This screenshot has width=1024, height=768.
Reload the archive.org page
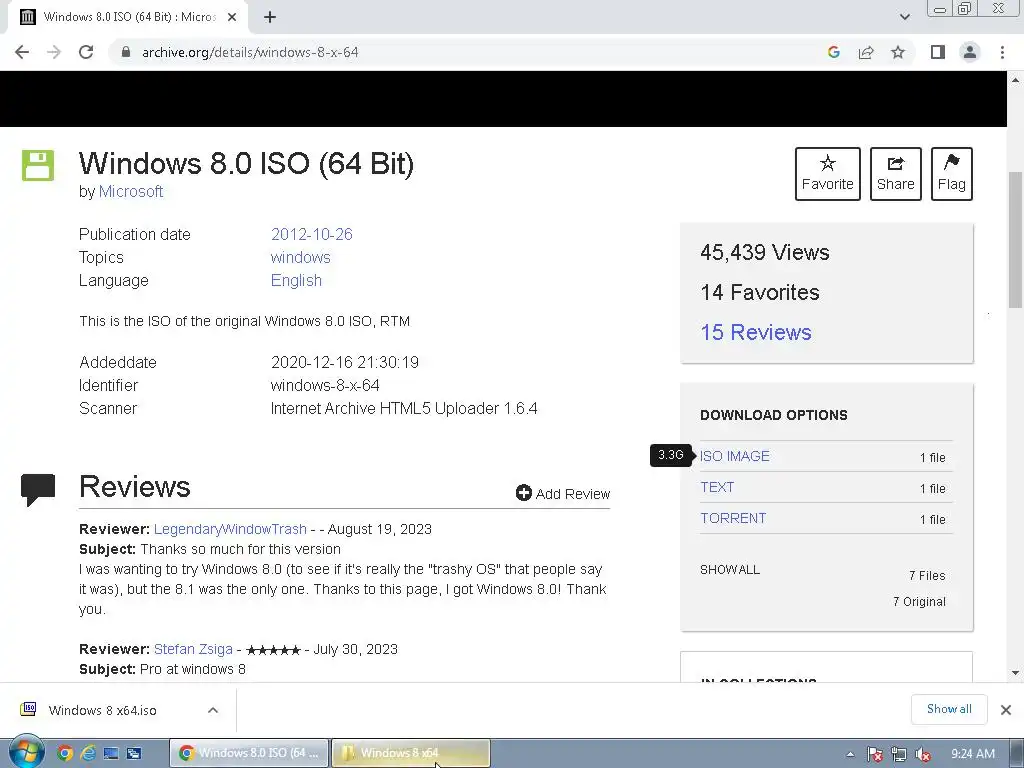pyautogui.click(x=86, y=52)
